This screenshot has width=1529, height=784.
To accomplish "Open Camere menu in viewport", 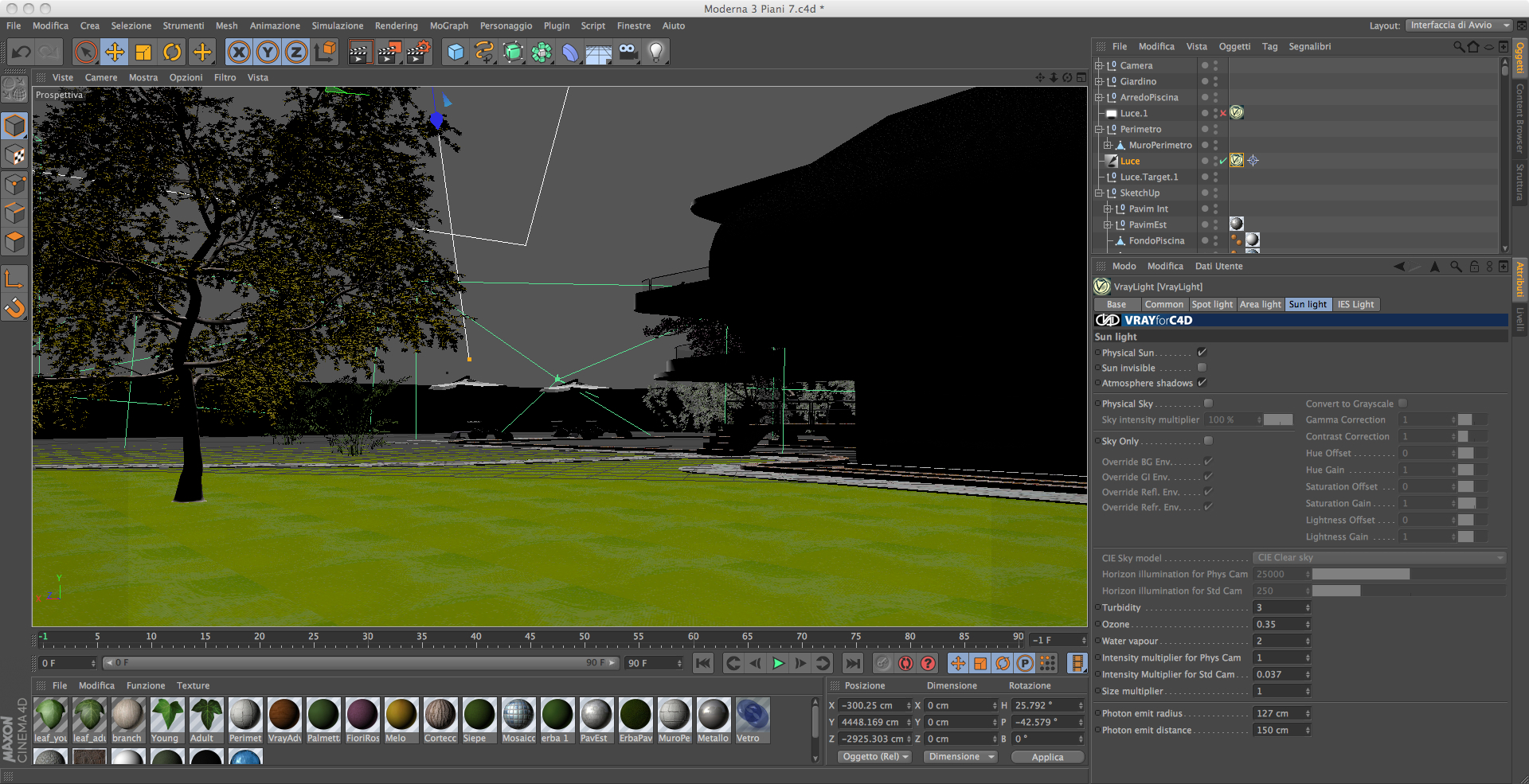I will coord(101,77).
